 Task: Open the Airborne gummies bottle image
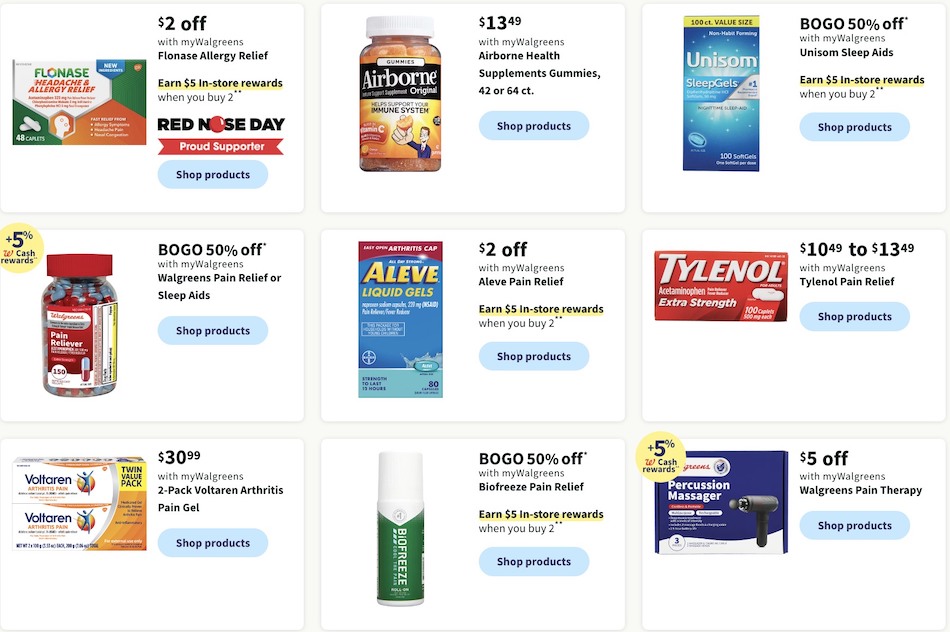(x=400, y=94)
